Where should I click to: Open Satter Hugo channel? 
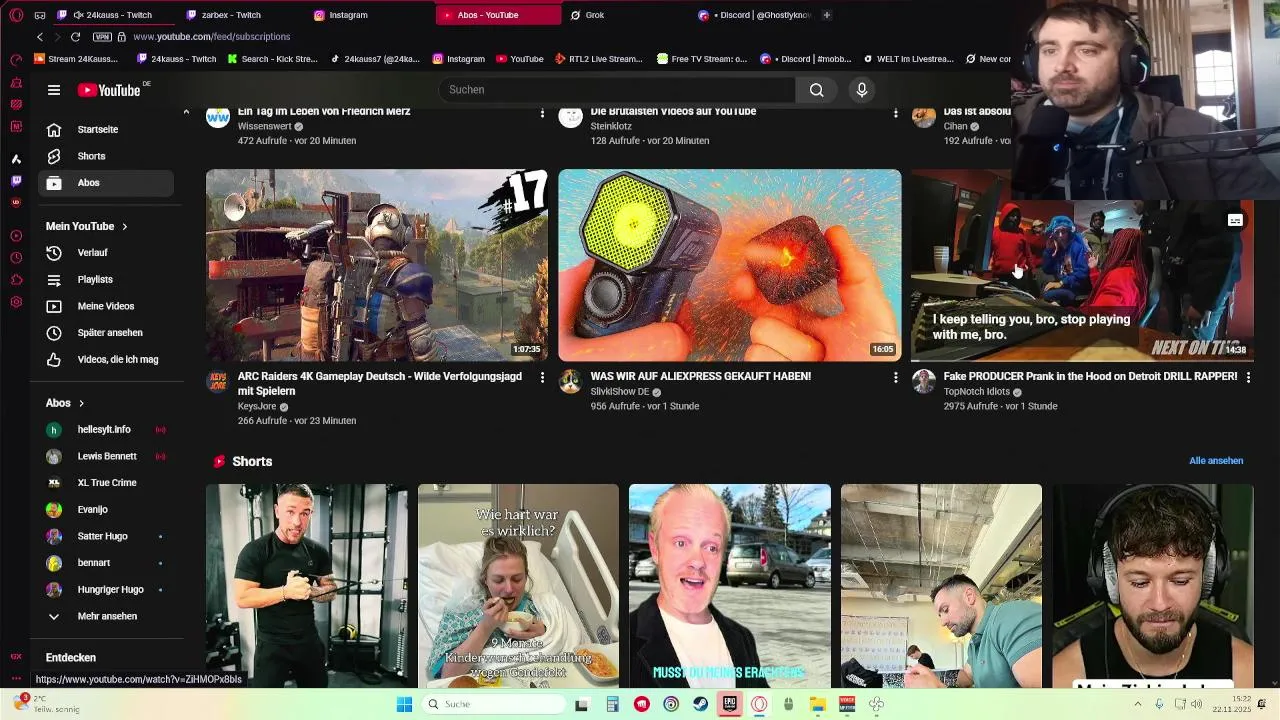(x=106, y=536)
